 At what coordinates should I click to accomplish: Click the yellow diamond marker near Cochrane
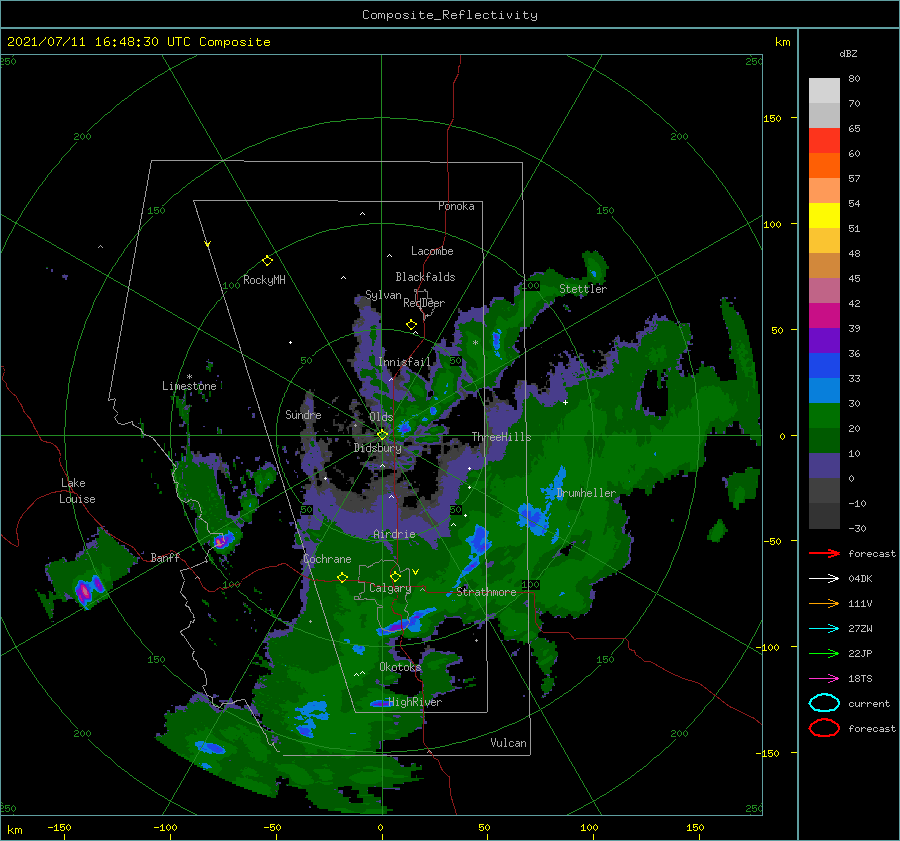(x=343, y=577)
